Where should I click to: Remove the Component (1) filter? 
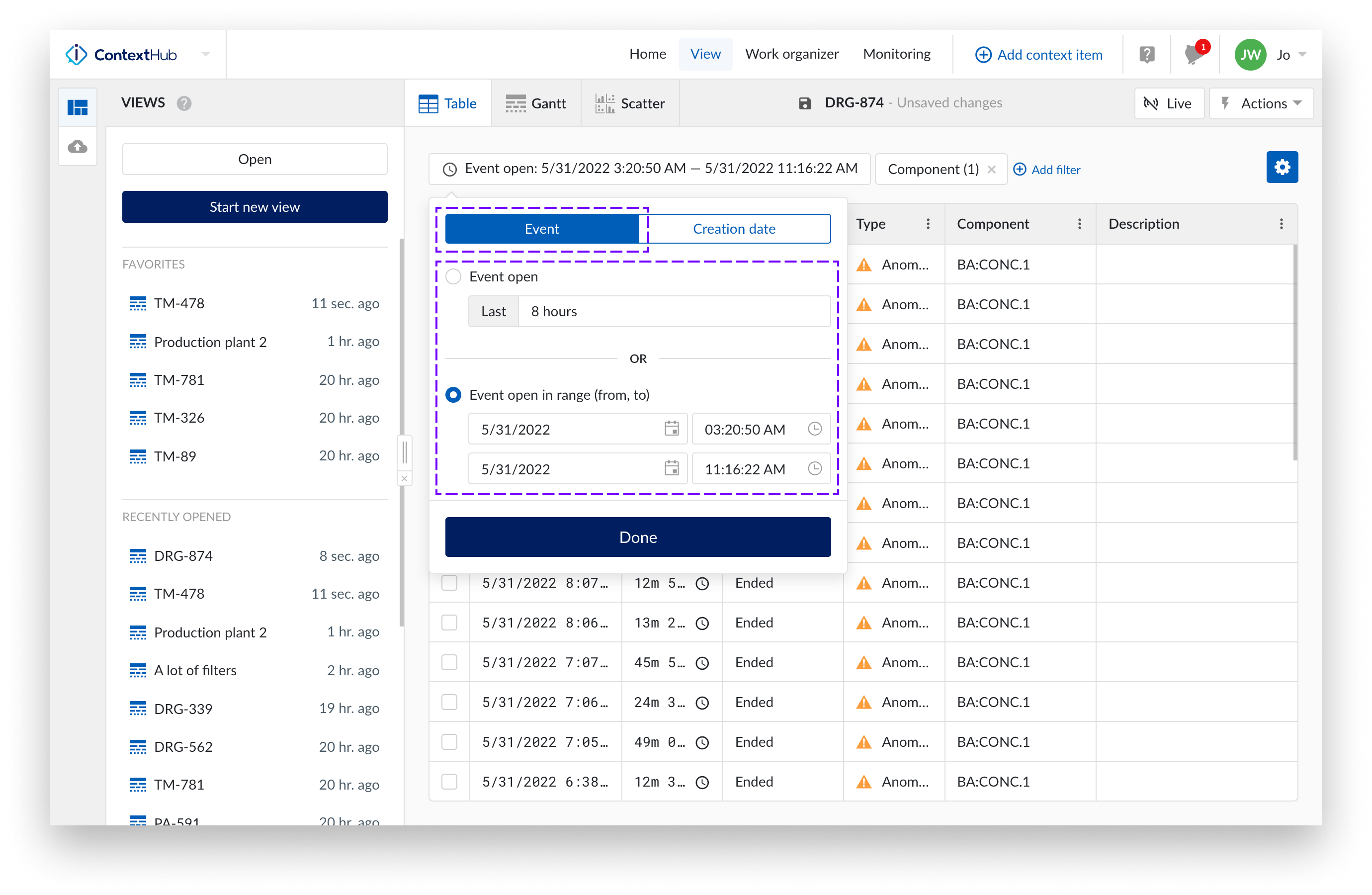pos(992,170)
